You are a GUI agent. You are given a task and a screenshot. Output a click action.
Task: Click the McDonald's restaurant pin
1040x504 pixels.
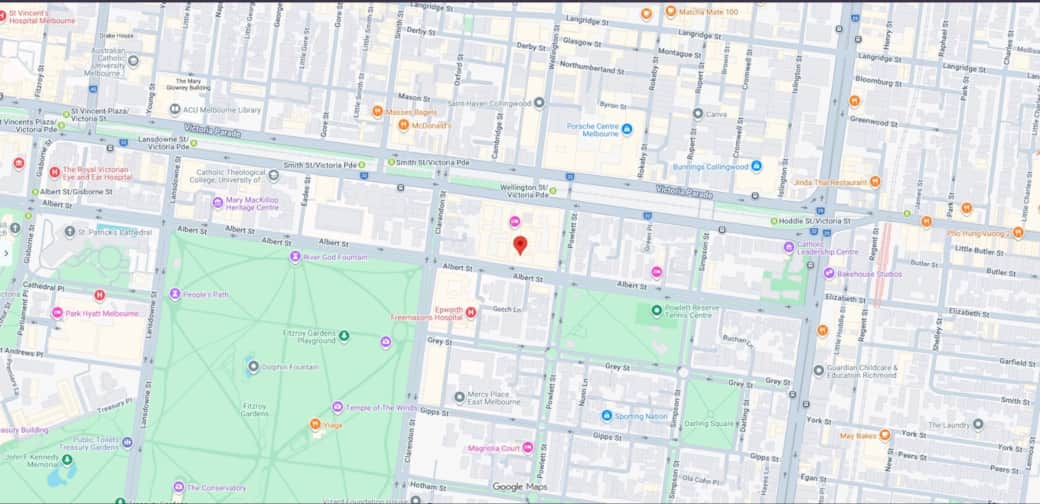[403, 125]
